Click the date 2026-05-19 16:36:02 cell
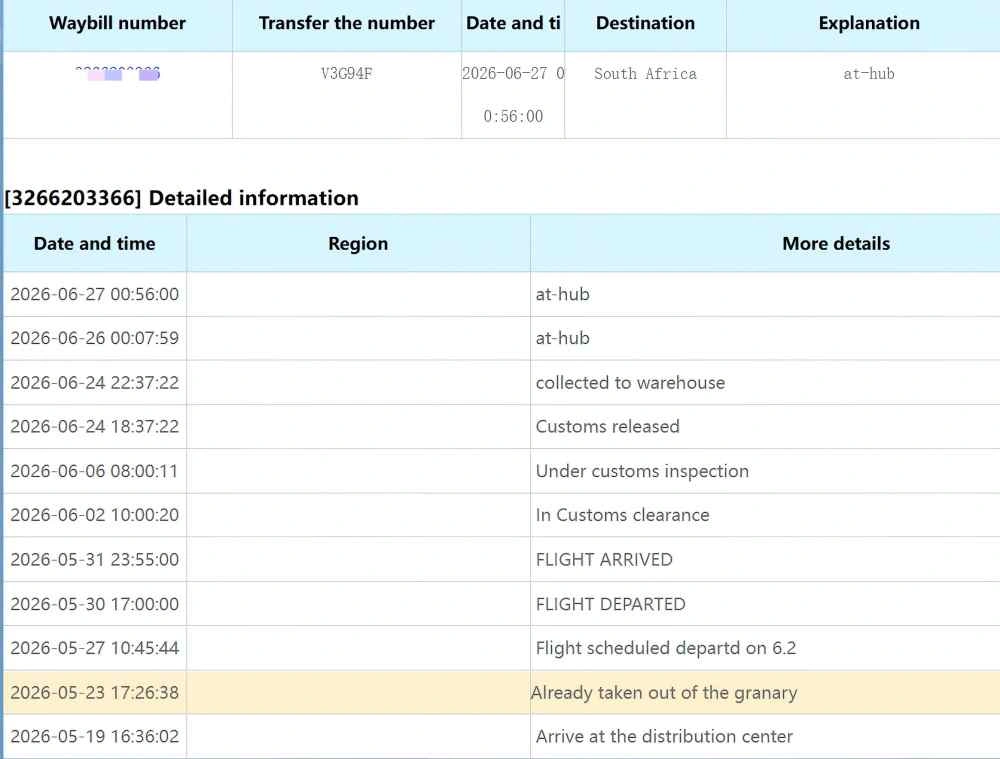 [94, 736]
